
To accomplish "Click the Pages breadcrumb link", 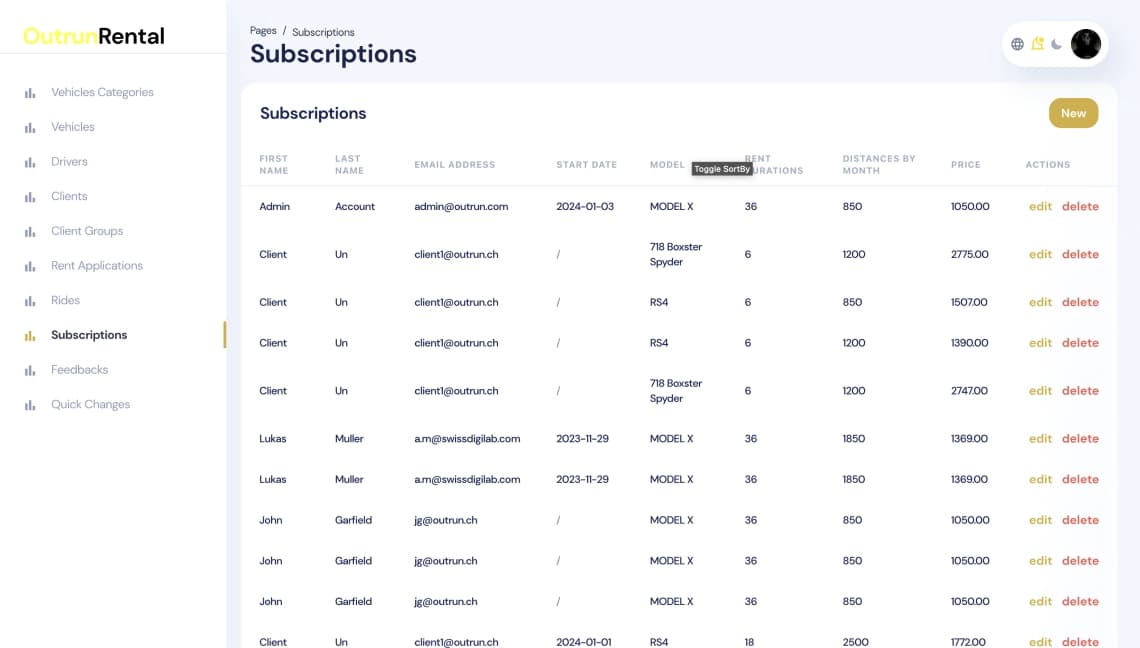I will (262, 31).
